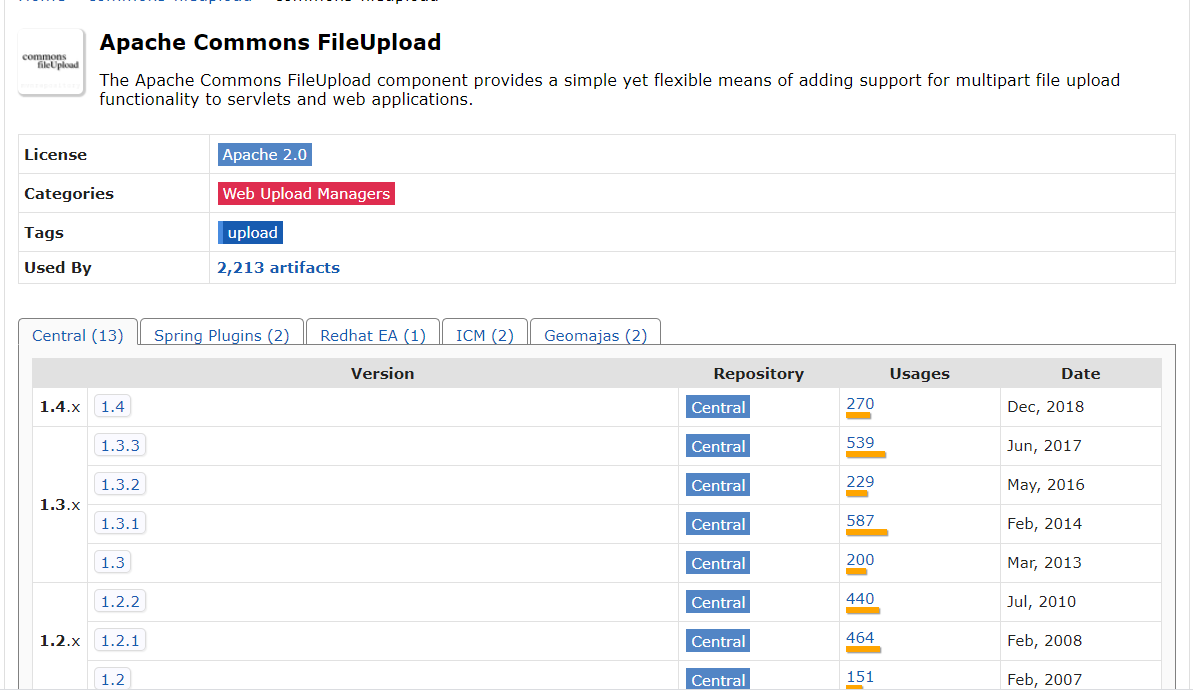1193x691 pixels.
Task: Click the commons fileUpload logo thumbnail
Action: (51, 62)
